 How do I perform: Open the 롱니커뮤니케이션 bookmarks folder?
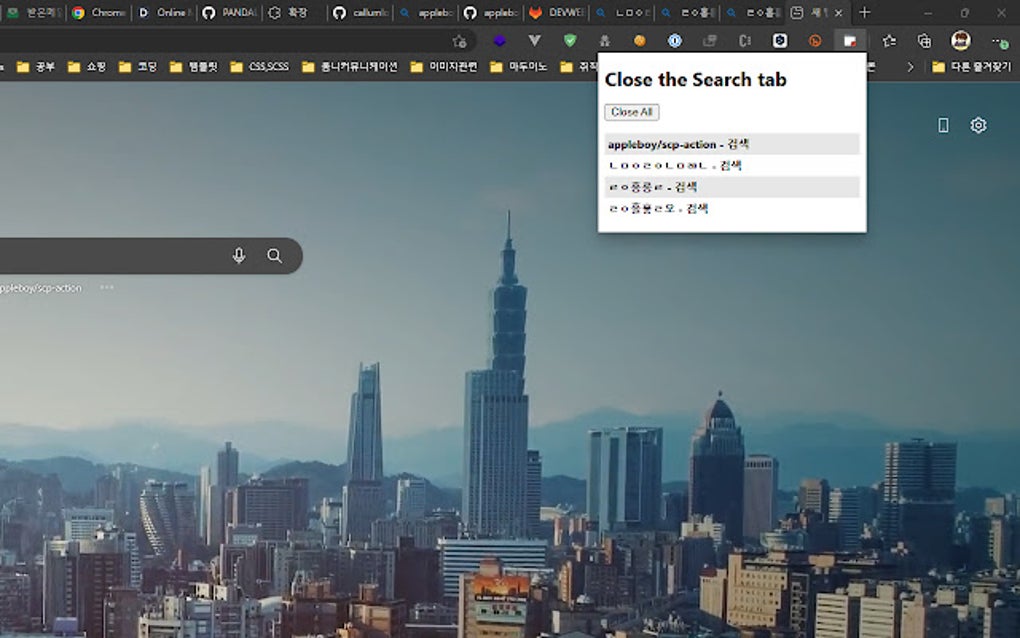click(x=350, y=66)
